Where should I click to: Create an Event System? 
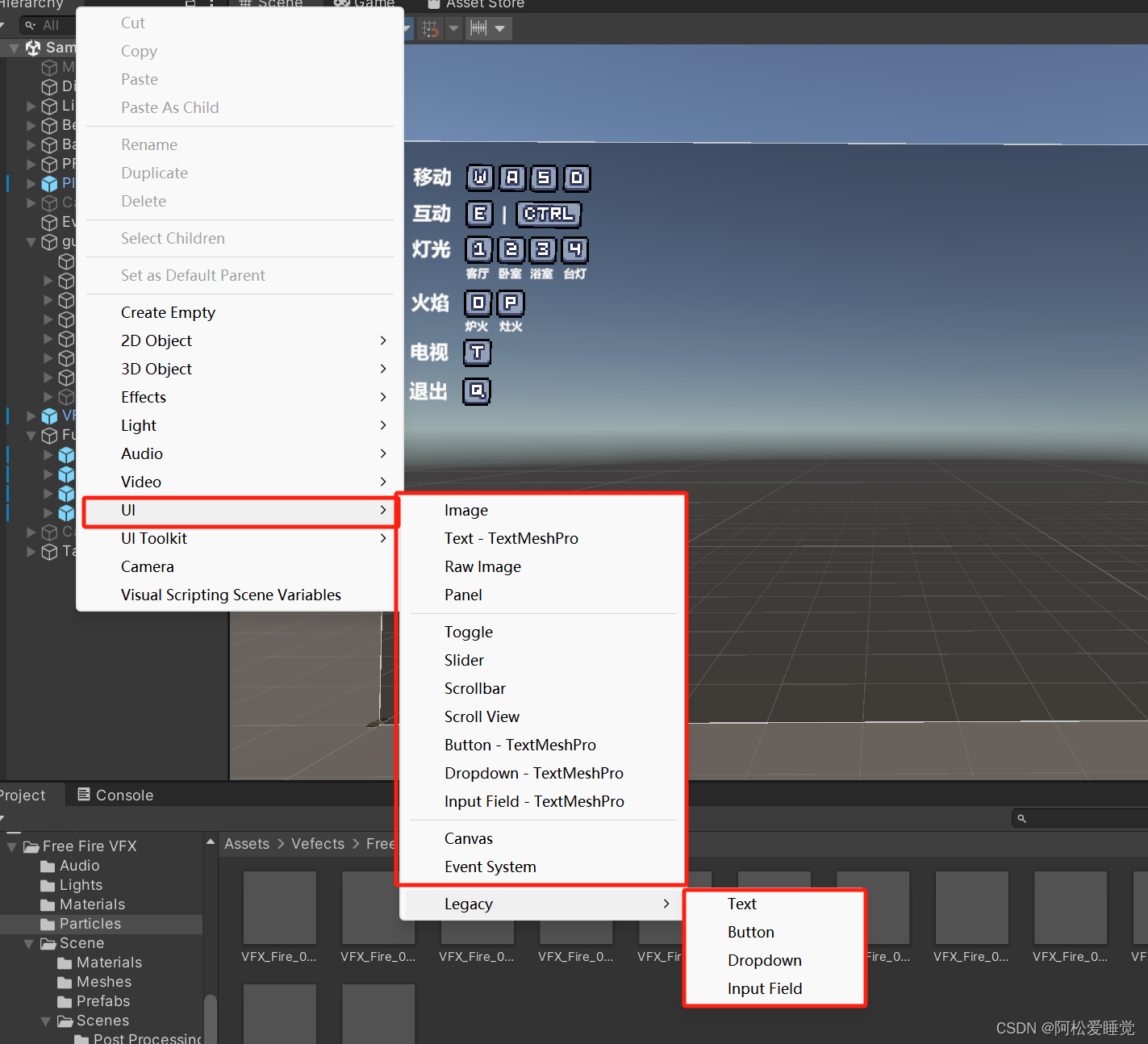point(542,867)
